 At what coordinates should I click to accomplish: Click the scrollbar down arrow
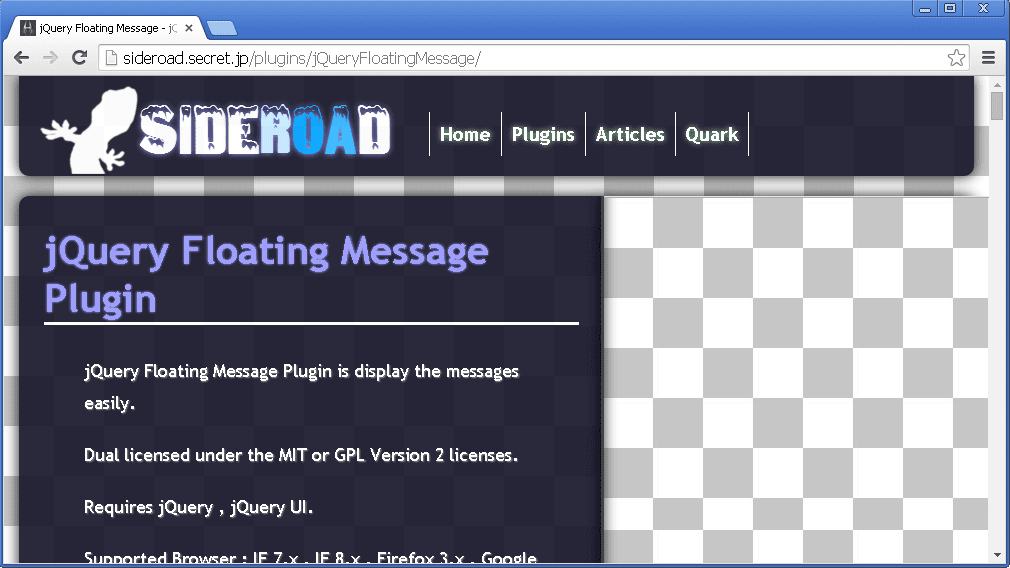(x=997, y=555)
